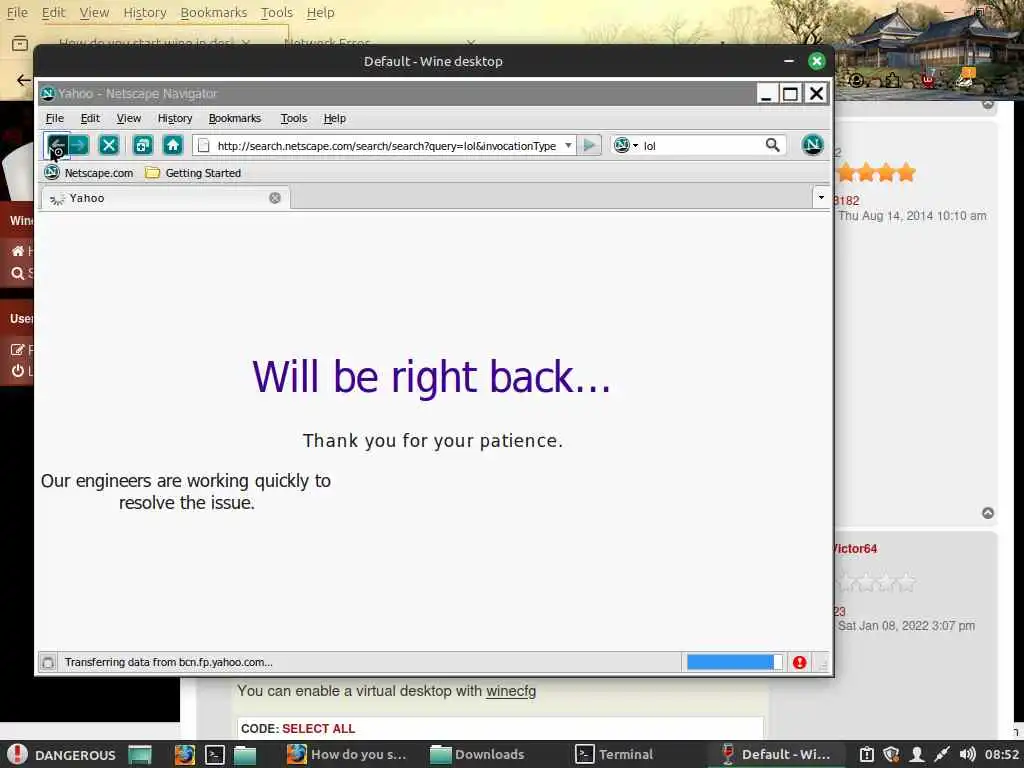
Task: Click SELECT ALL above code block
Action: click(318, 729)
